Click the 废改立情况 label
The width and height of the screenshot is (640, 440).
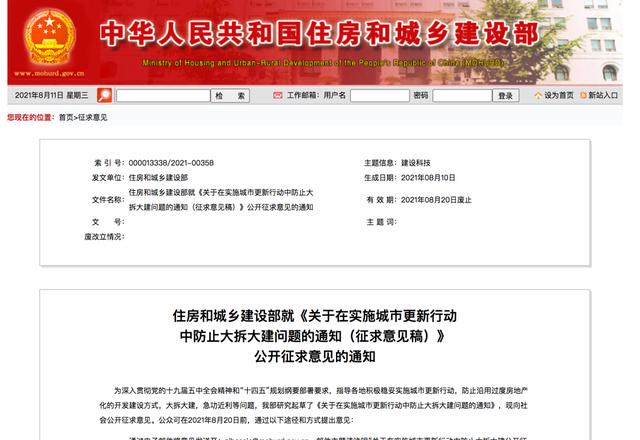104,237
